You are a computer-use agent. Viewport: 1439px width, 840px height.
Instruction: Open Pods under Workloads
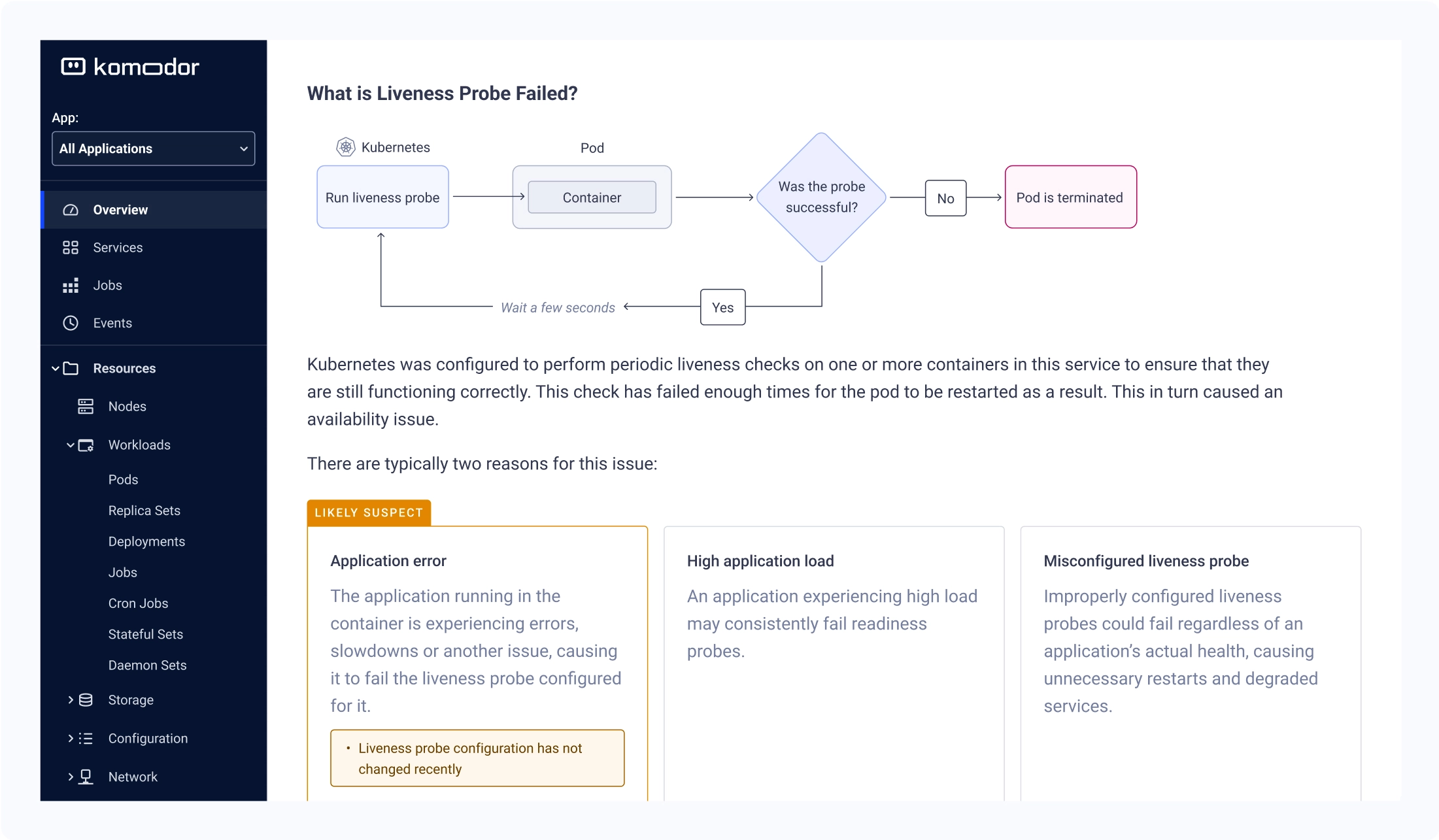click(x=124, y=480)
